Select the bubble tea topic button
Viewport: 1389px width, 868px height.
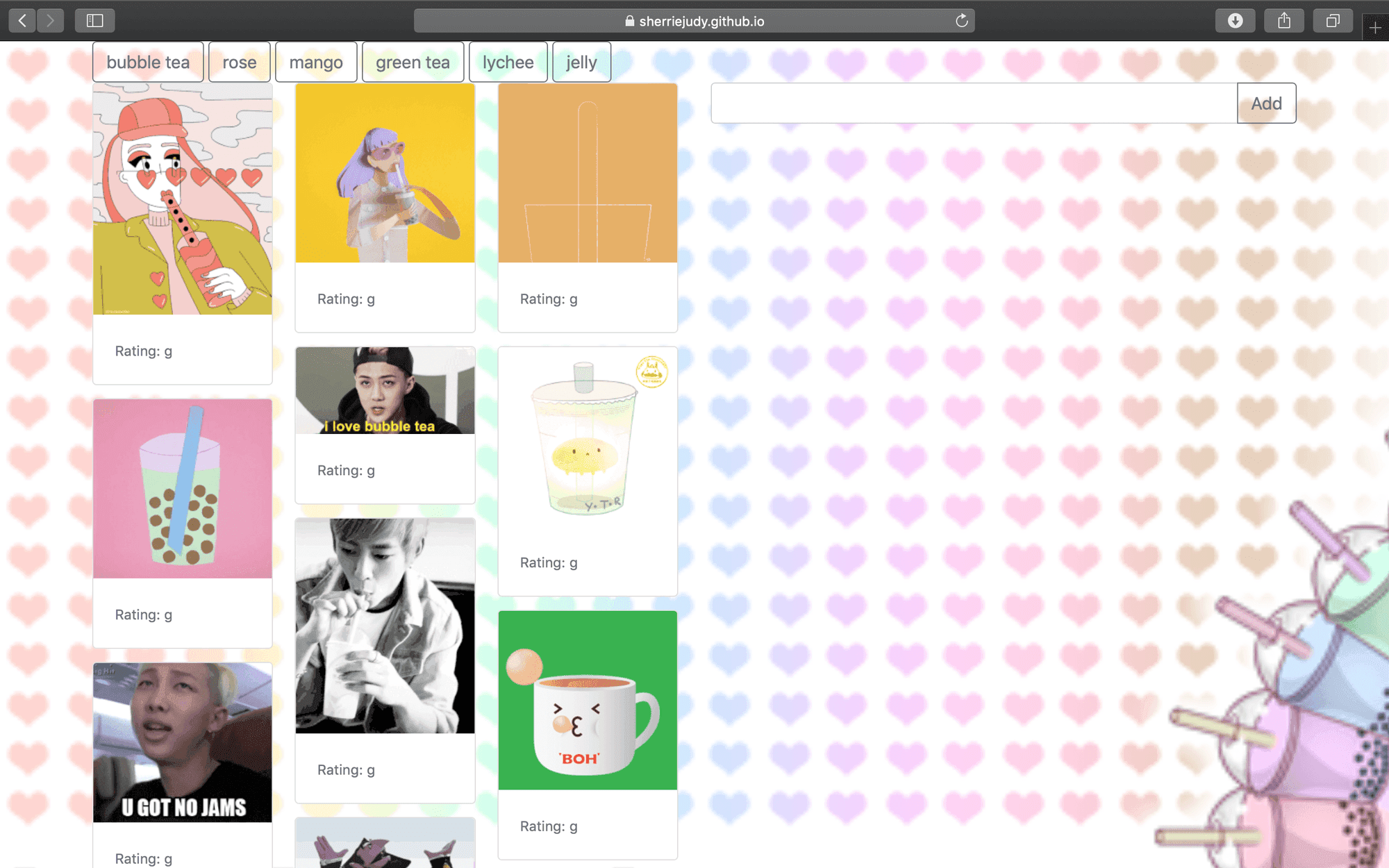coord(148,62)
